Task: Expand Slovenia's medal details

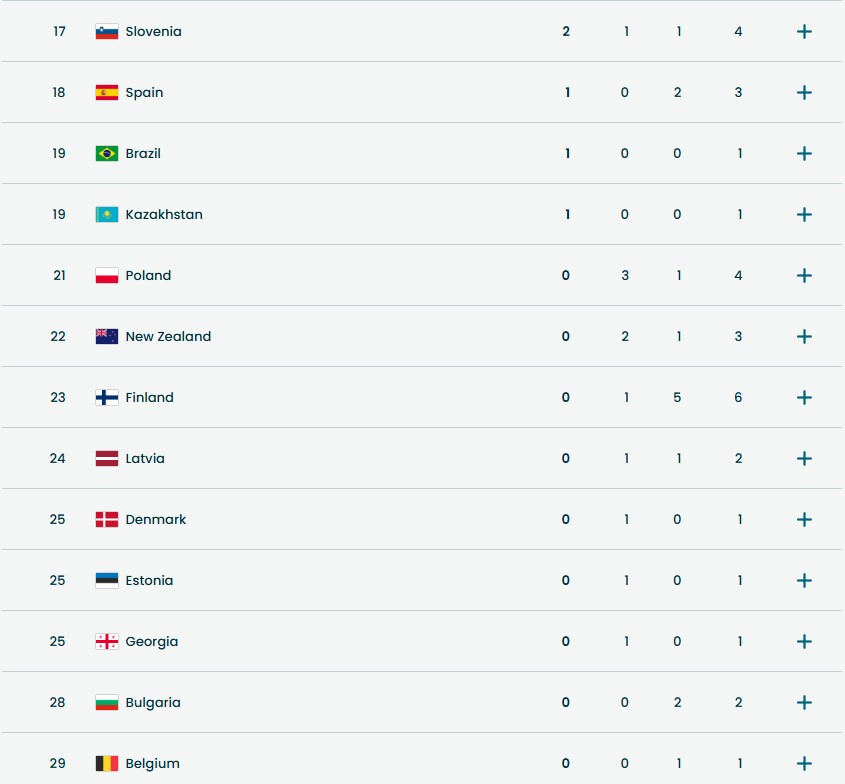Action: point(804,32)
